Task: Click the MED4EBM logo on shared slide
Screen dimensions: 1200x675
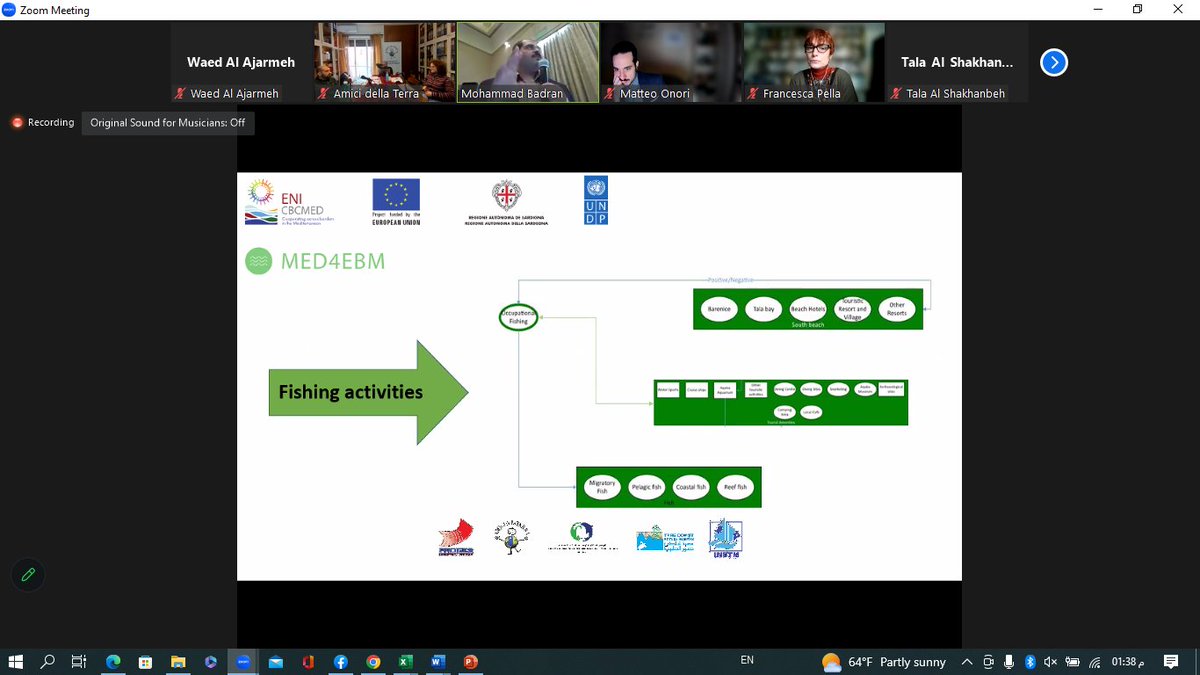Action: coord(315,262)
